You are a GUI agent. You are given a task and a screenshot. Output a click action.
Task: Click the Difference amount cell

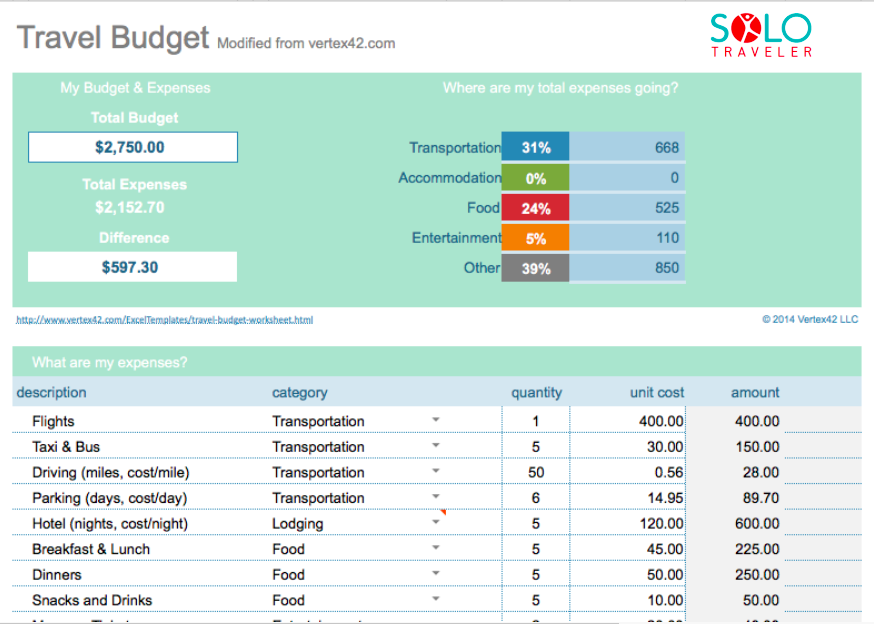(134, 266)
